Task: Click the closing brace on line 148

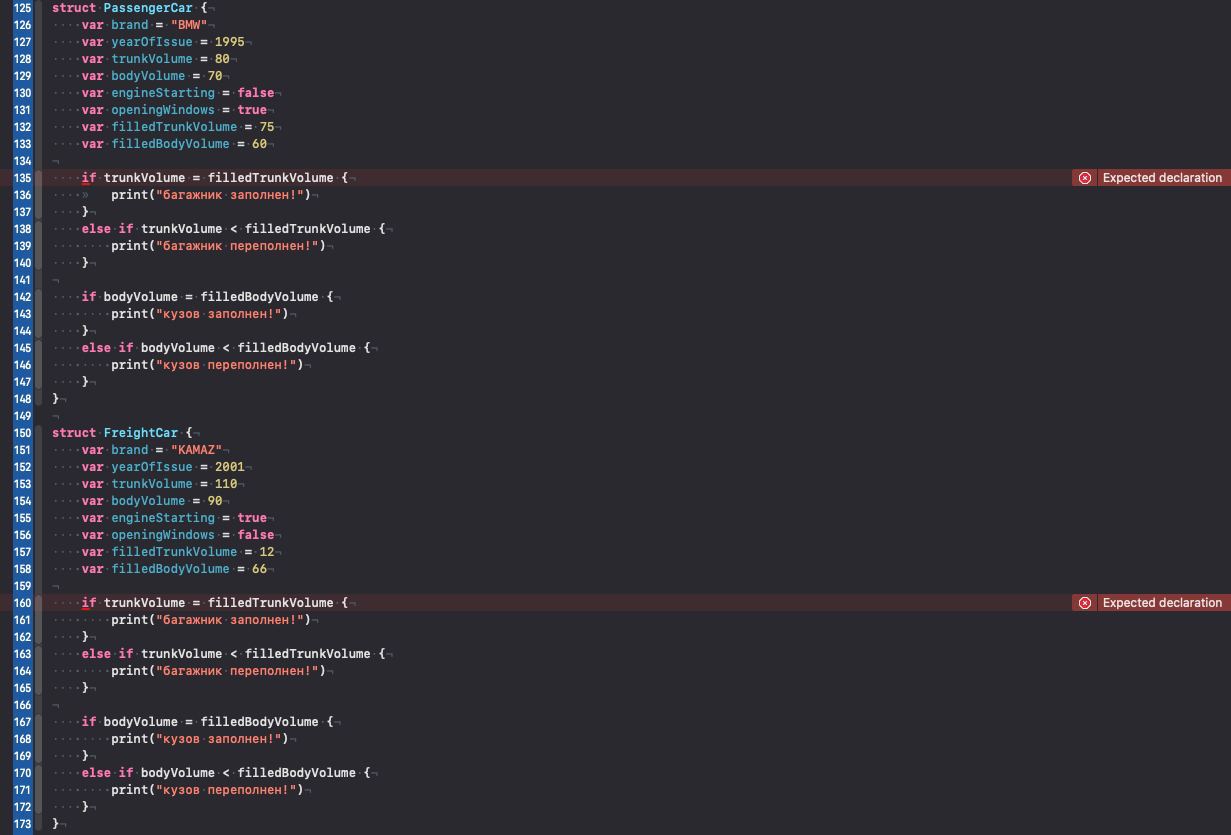Action: click(x=56, y=399)
